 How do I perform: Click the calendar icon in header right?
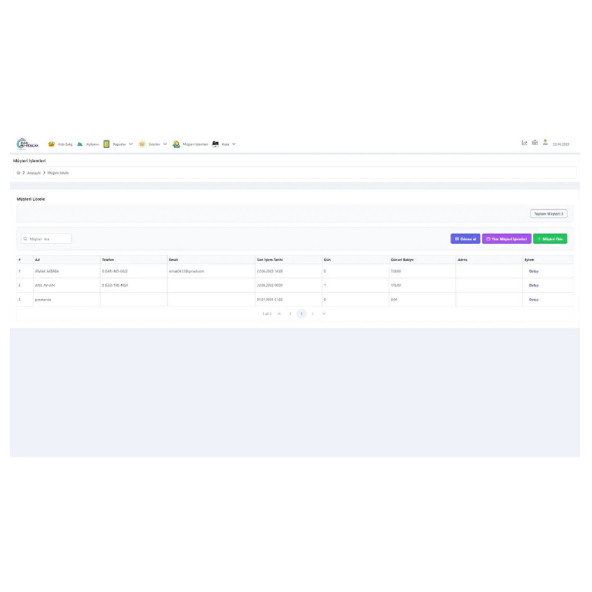coord(535,142)
